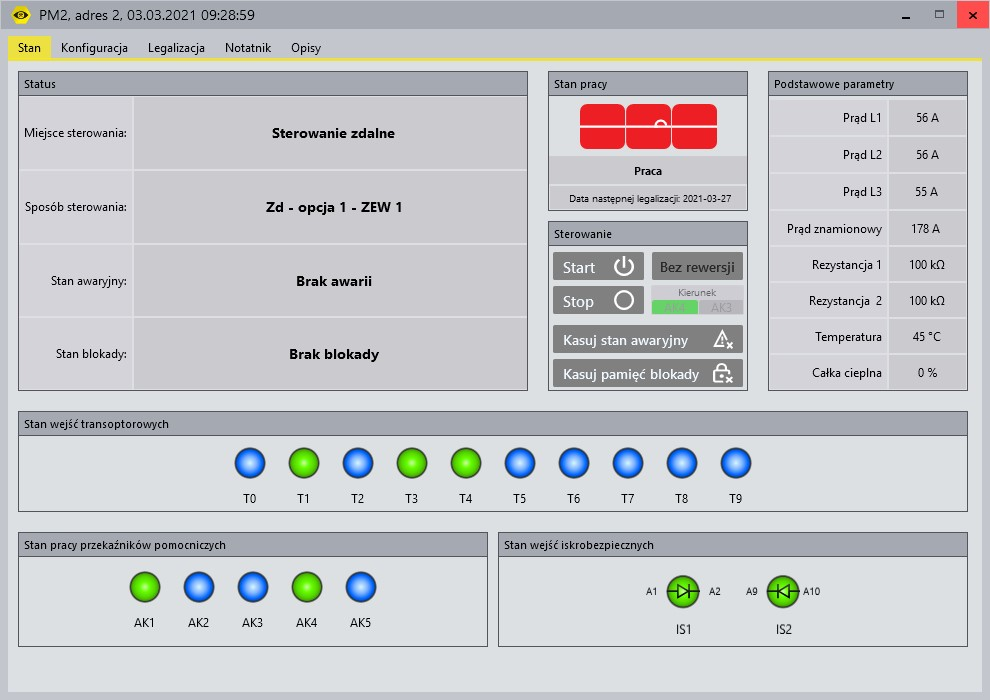This screenshot has width=990, height=700.
Task: Click the IS2 diode indicator
Action: [x=783, y=591]
